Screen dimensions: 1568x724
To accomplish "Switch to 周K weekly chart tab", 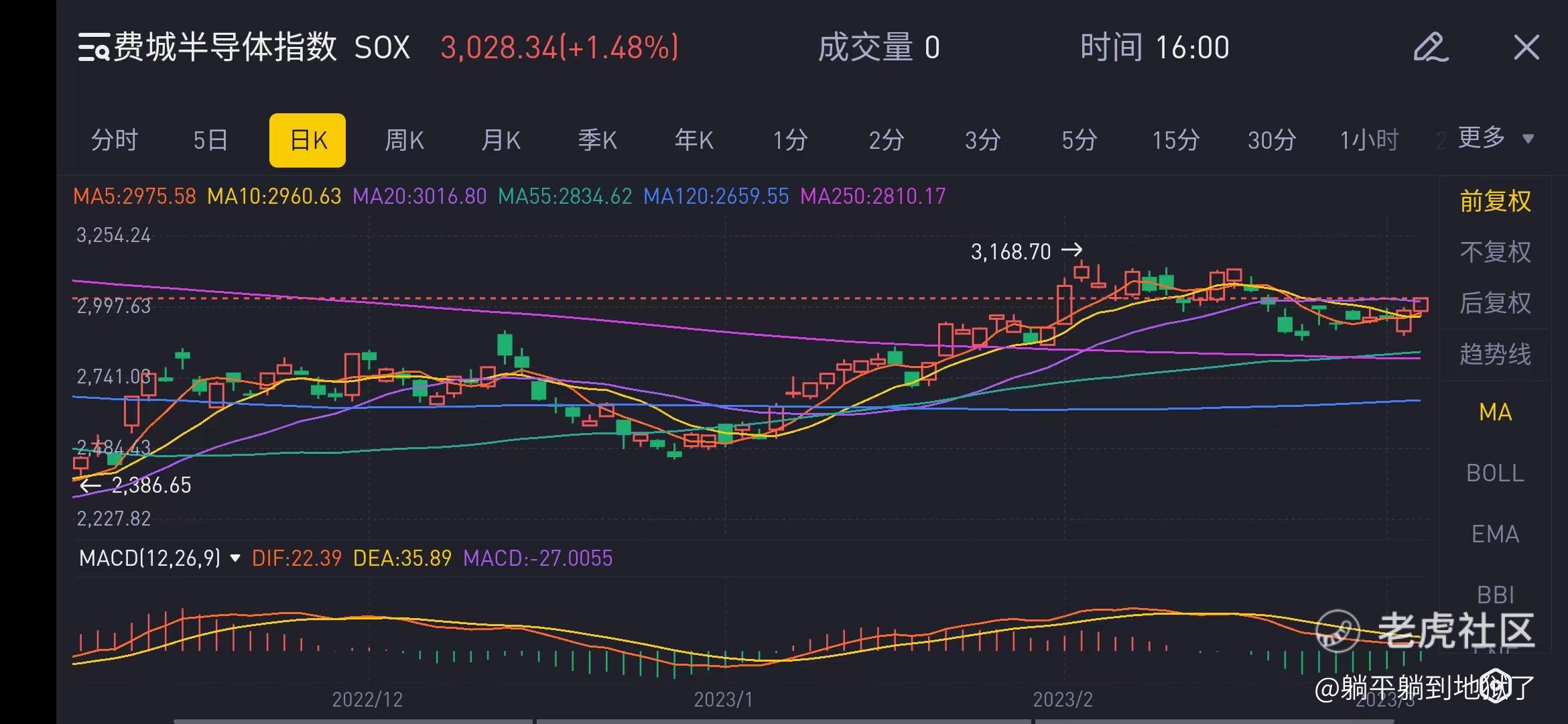I will click(404, 140).
